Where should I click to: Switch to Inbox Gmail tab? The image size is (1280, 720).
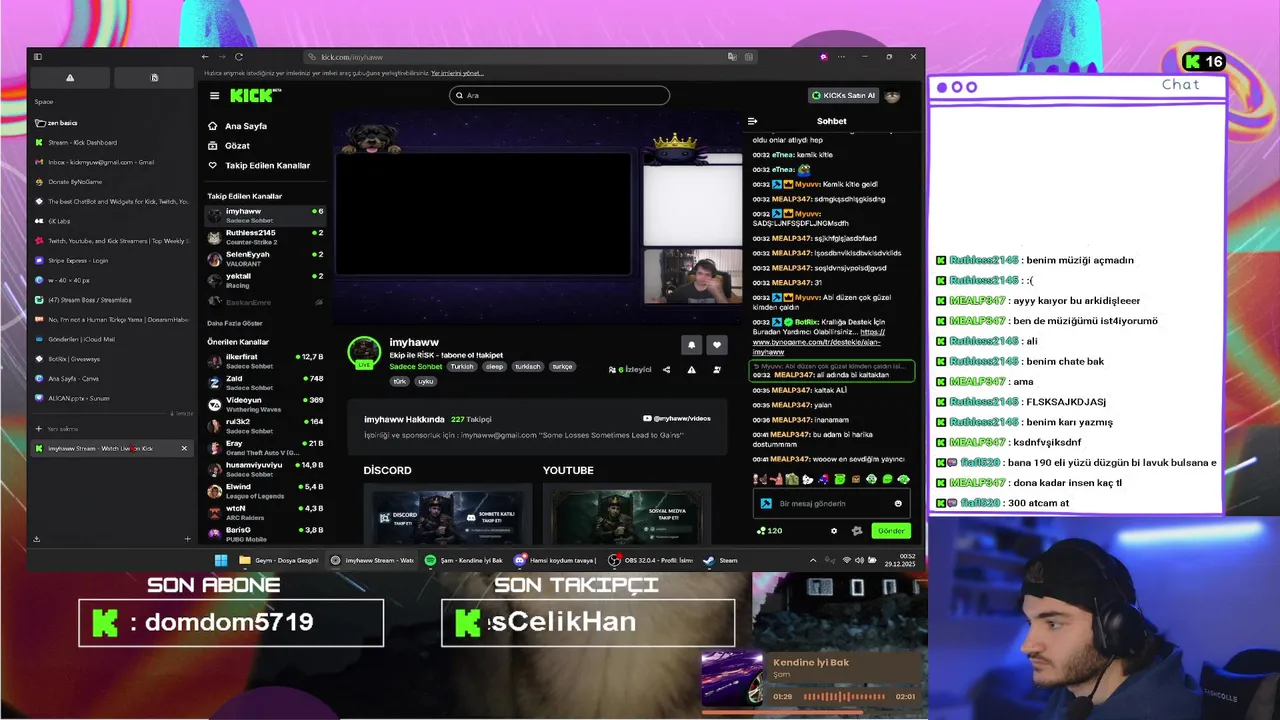(112, 162)
